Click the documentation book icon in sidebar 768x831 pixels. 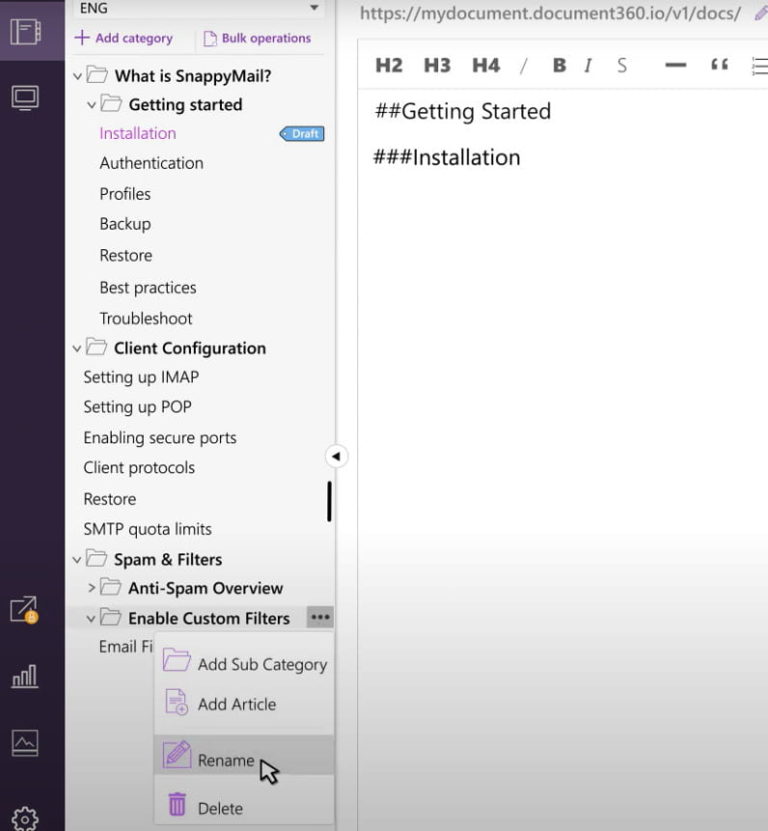tap(24, 31)
